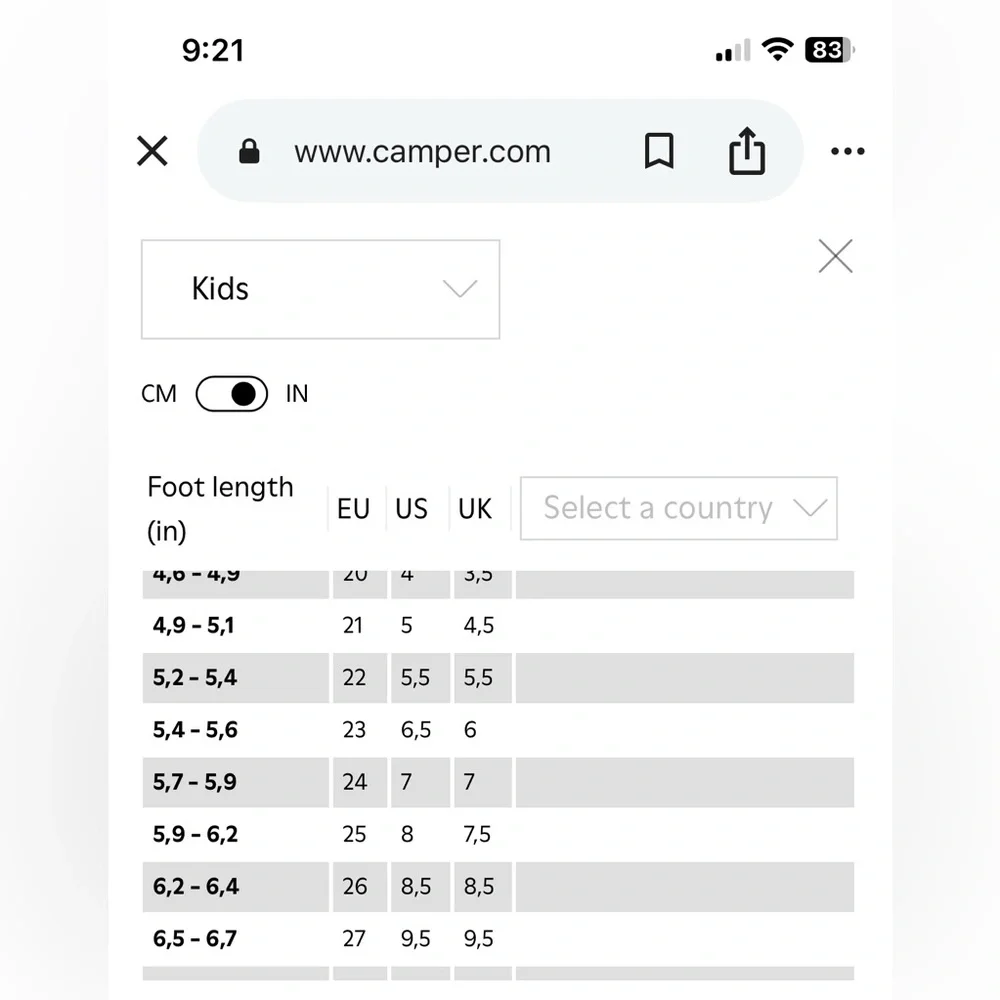Tap the battery indicator showing 83
This screenshot has width=1000, height=1000.
829,50
